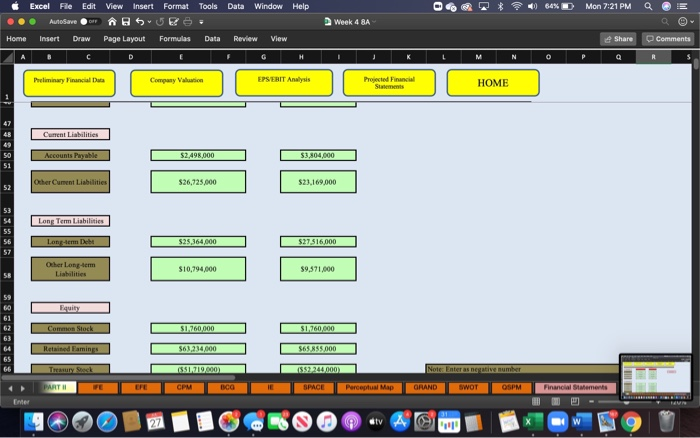
Task: Click the screenshot preview thumbnail
Action: 656,377
